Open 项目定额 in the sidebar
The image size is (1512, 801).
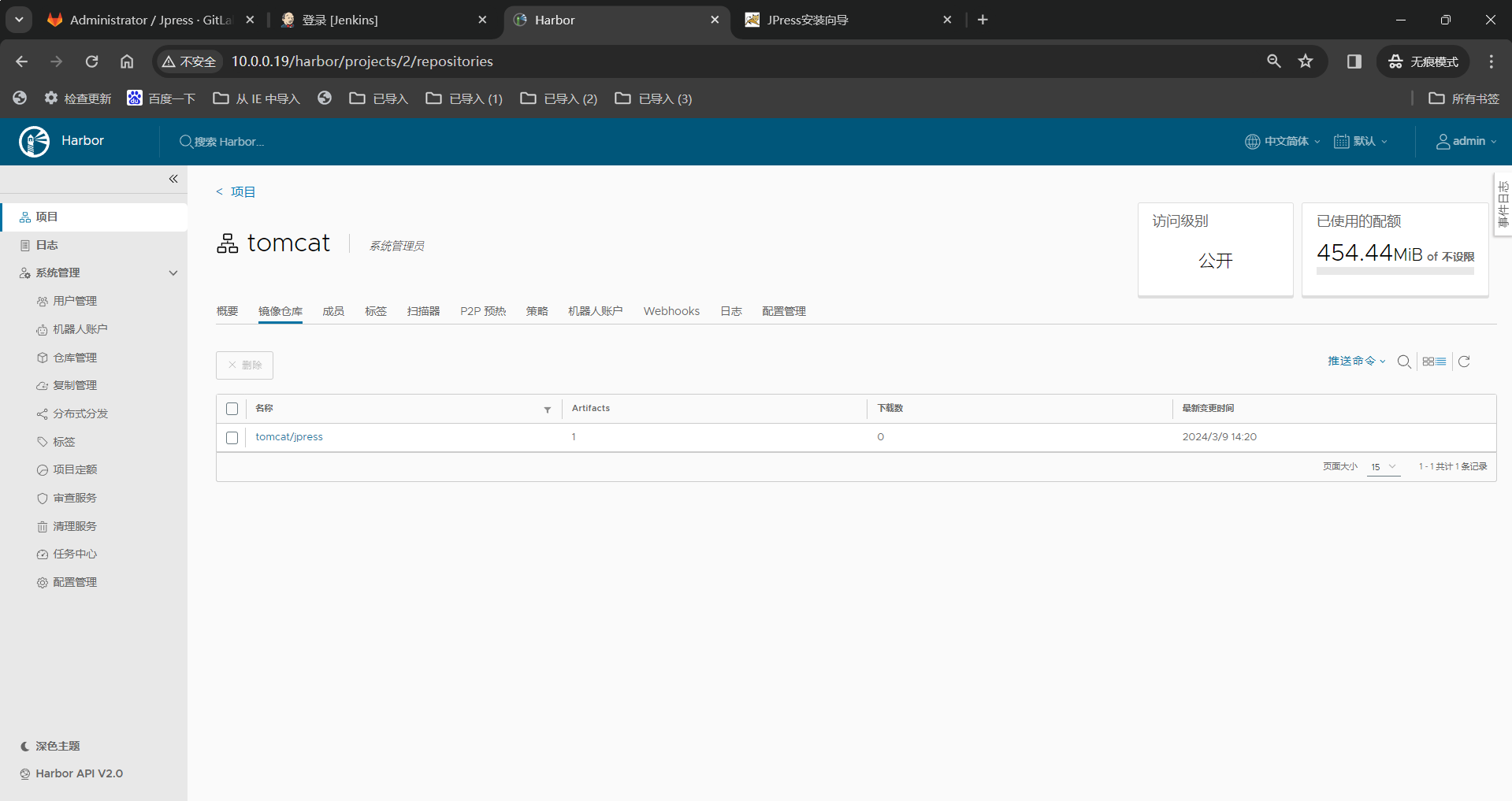75,469
